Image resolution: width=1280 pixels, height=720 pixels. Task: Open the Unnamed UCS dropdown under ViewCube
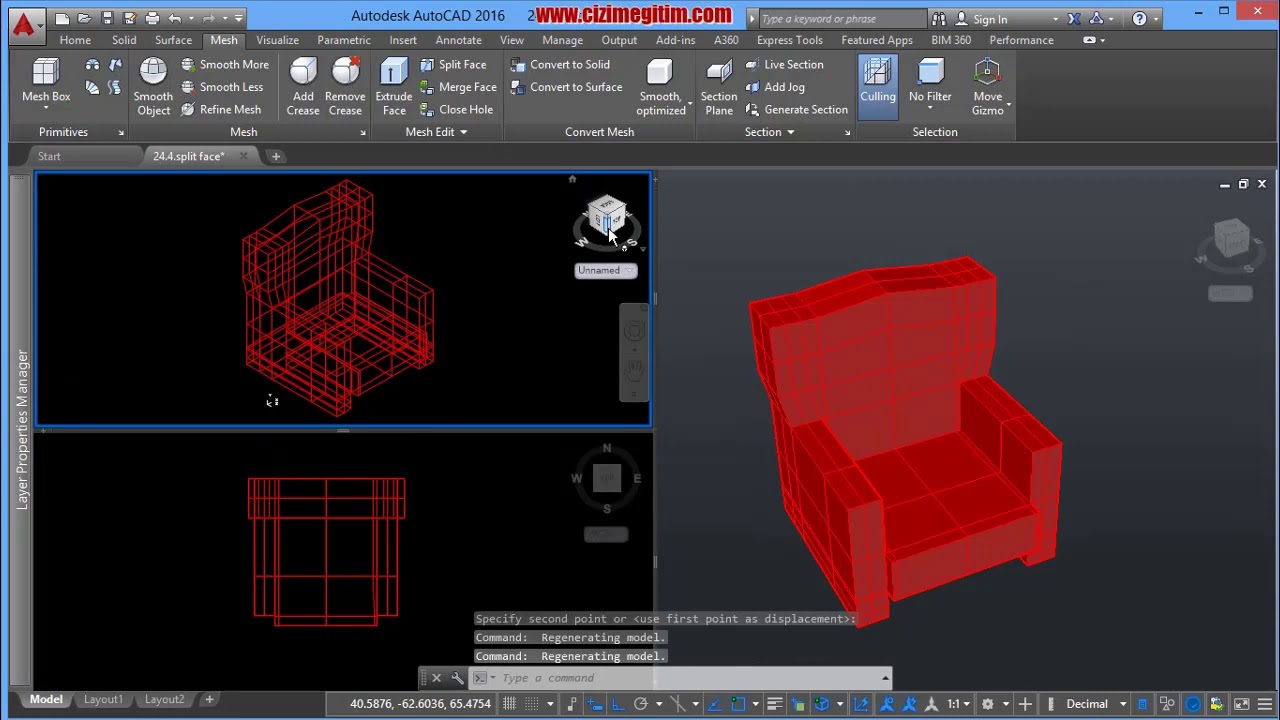605,270
